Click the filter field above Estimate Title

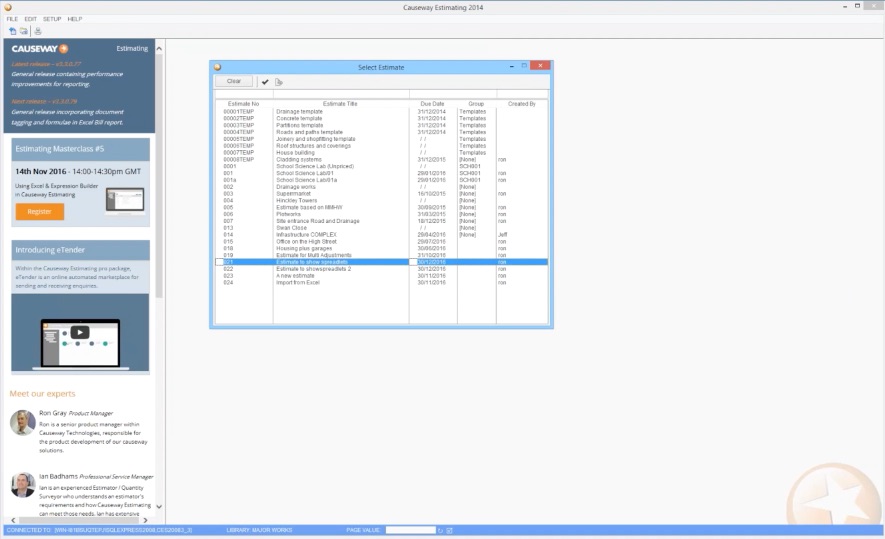pos(341,94)
